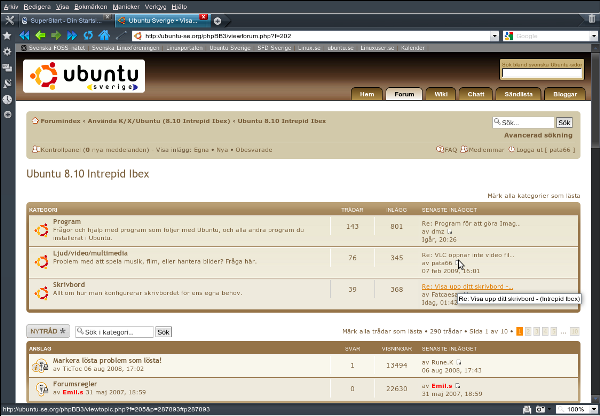Click Sök button next to category search
The image size is (600, 416).
click(163, 332)
